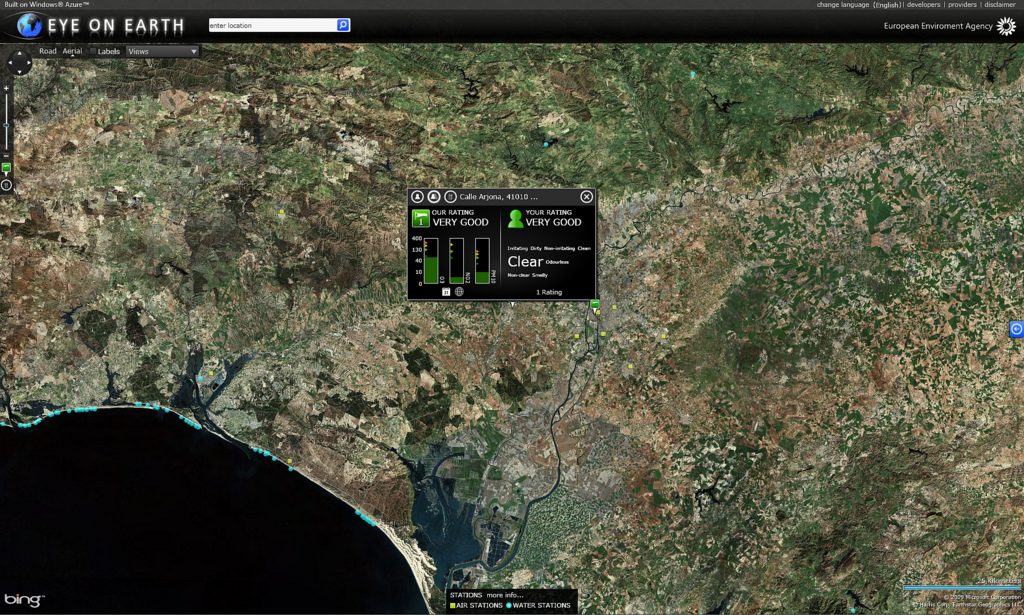This screenshot has width=1024, height=615.
Task: Click the globe icon under the charts
Action: (x=459, y=292)
